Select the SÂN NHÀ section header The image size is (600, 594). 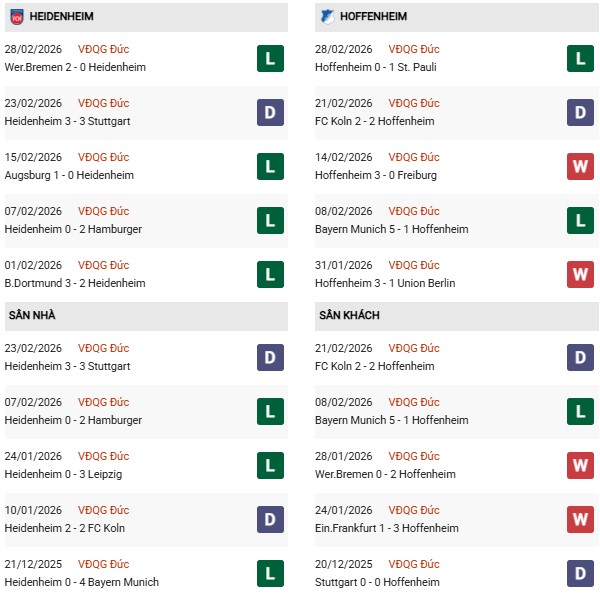34,316
